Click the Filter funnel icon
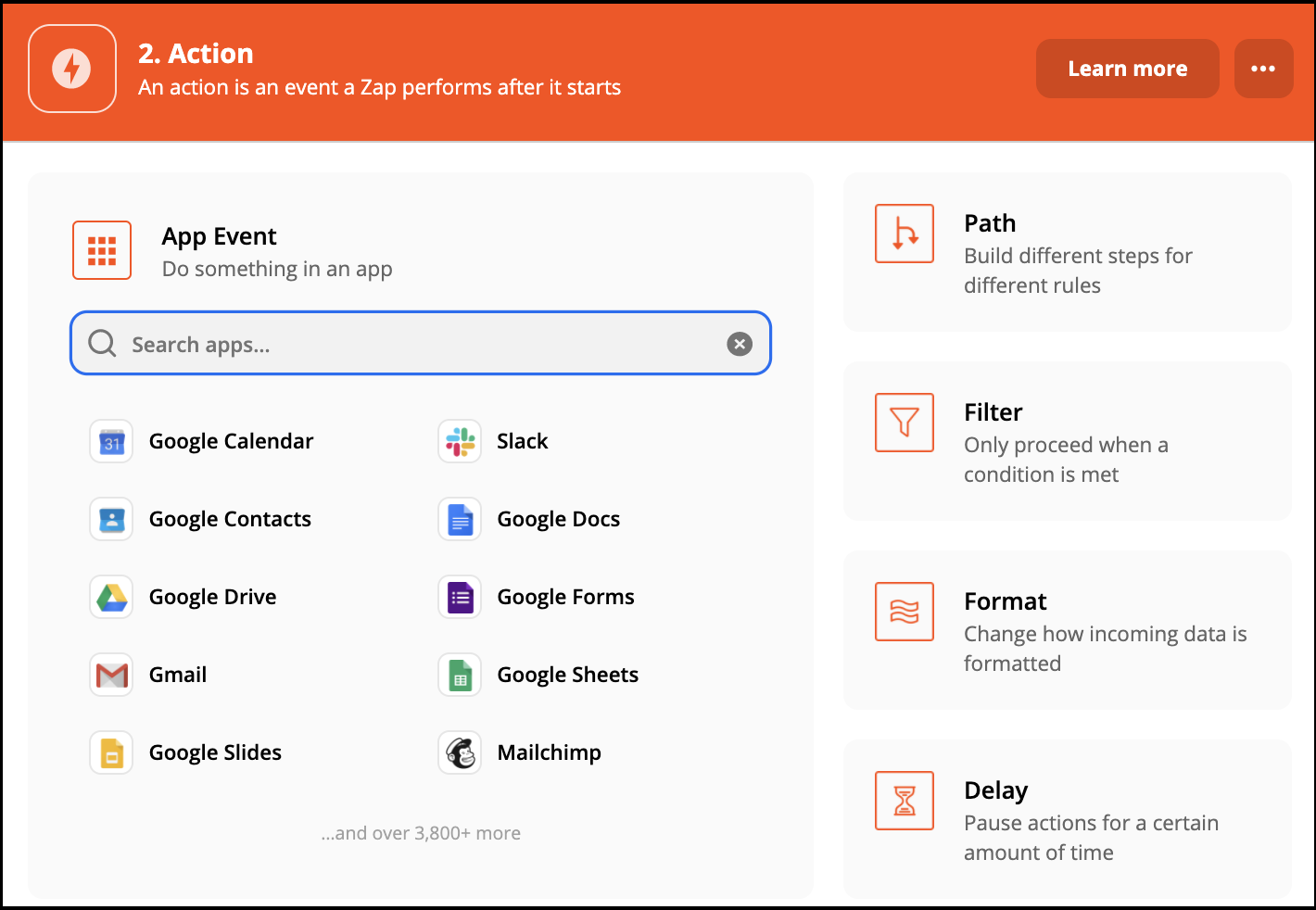 (x=905, y=423)
